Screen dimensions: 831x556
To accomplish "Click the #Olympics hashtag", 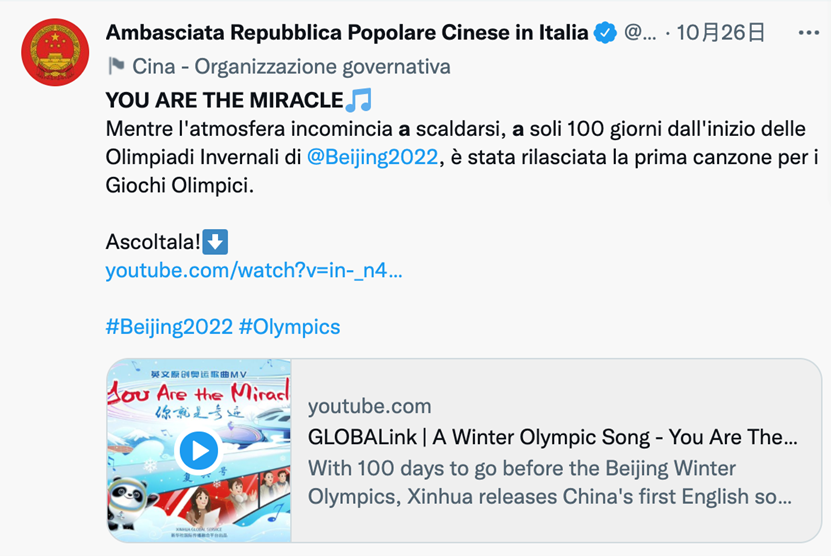I will pos(289,327).
